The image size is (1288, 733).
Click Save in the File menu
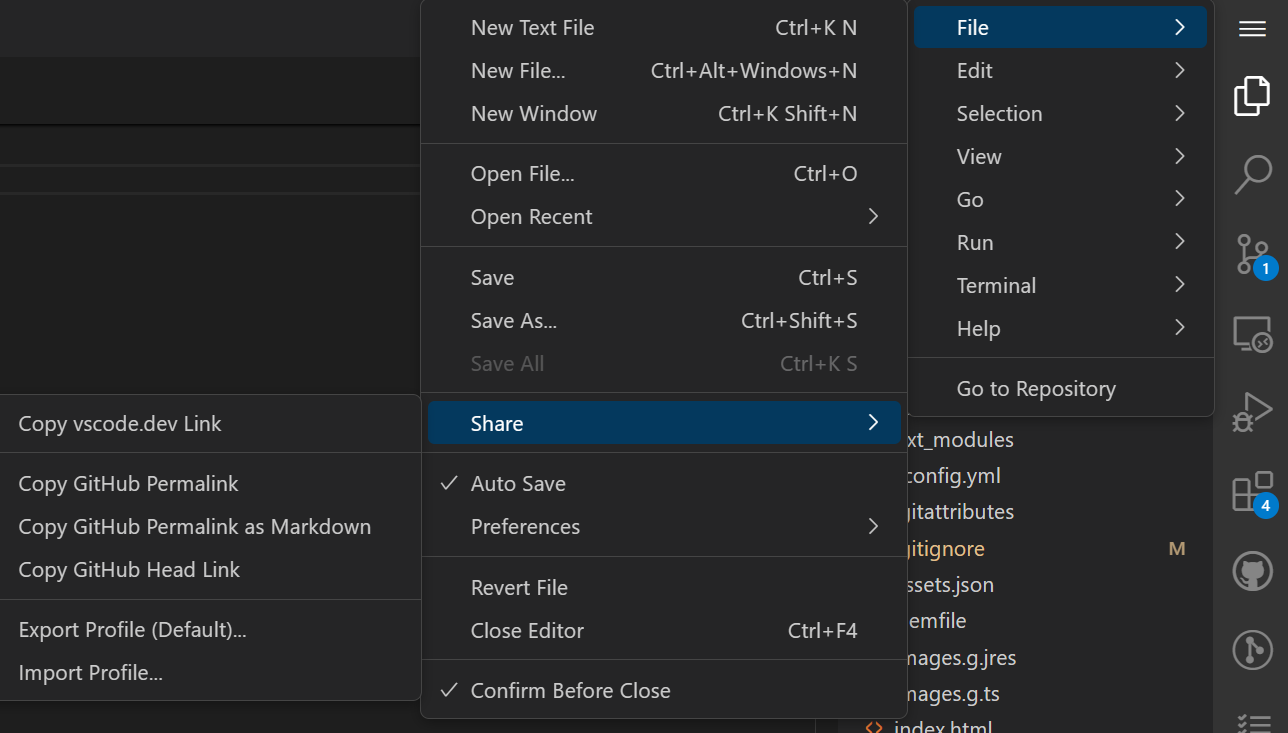tap(664, 278)
